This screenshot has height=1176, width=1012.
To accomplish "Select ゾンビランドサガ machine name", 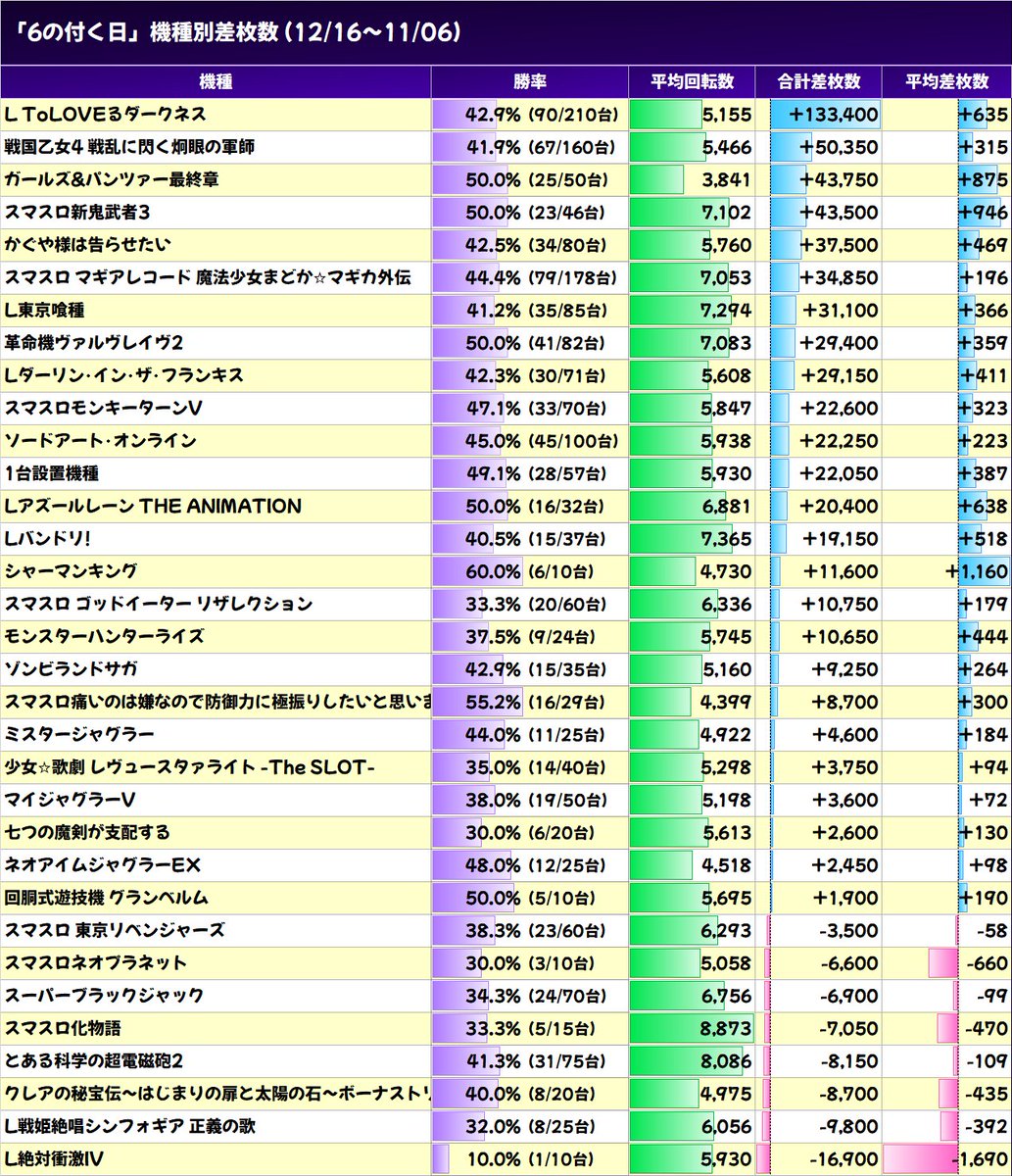I will point(71,669).
